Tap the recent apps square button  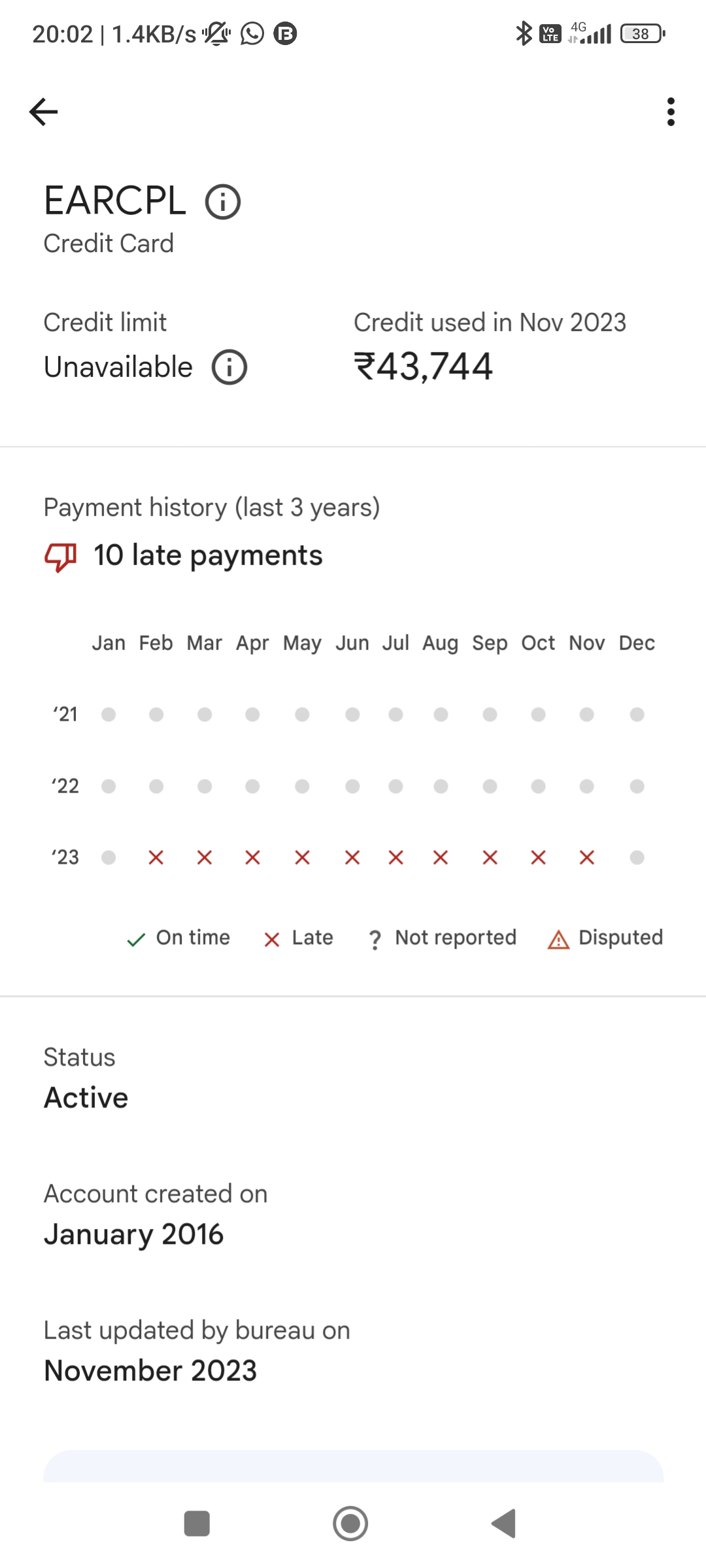[x=197, y=1524]
